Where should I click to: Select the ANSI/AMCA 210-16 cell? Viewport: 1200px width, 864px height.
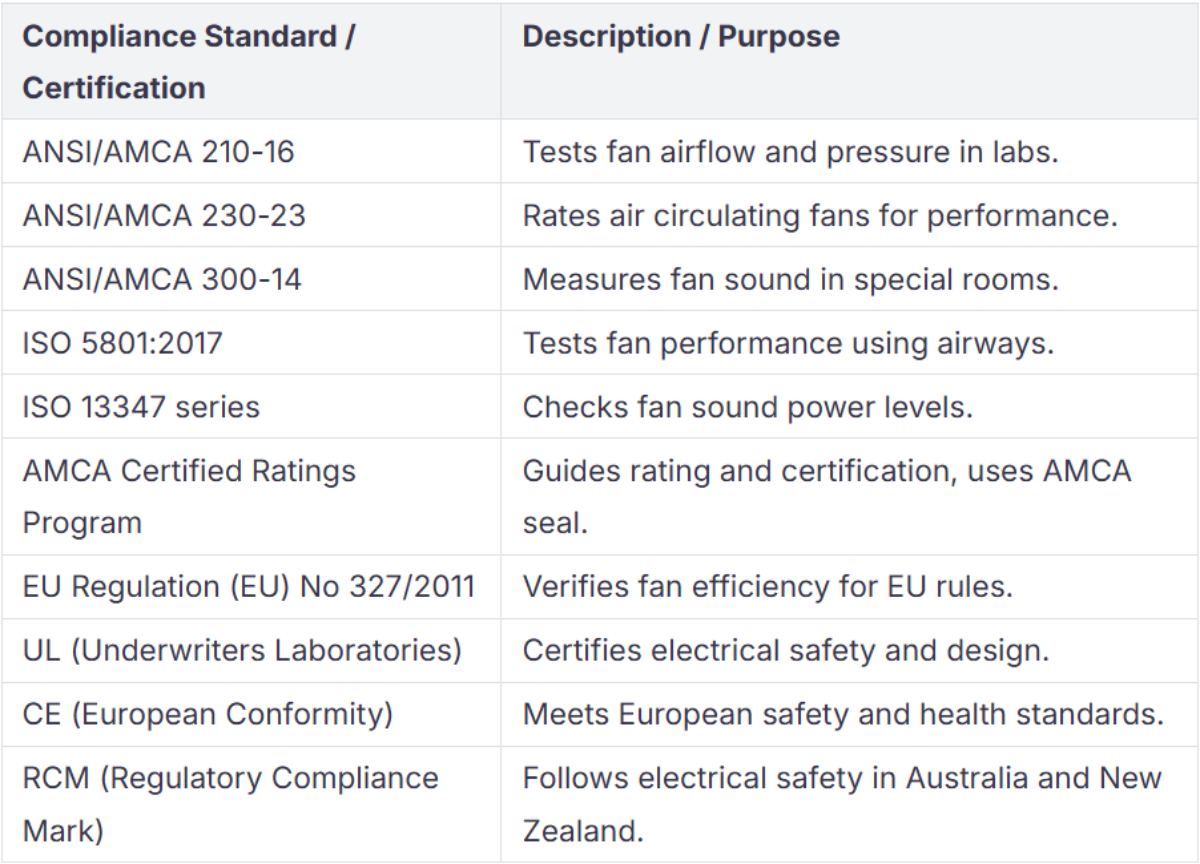coord(159,152)
